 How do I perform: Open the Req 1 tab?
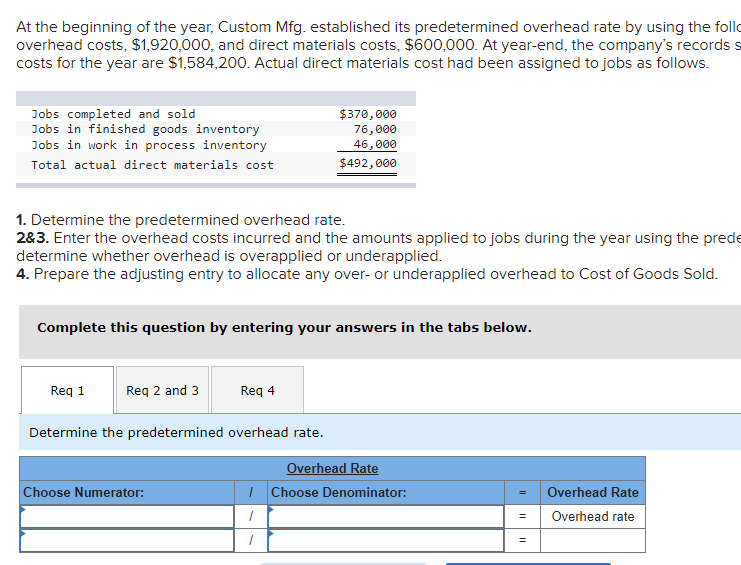[68, 390]
